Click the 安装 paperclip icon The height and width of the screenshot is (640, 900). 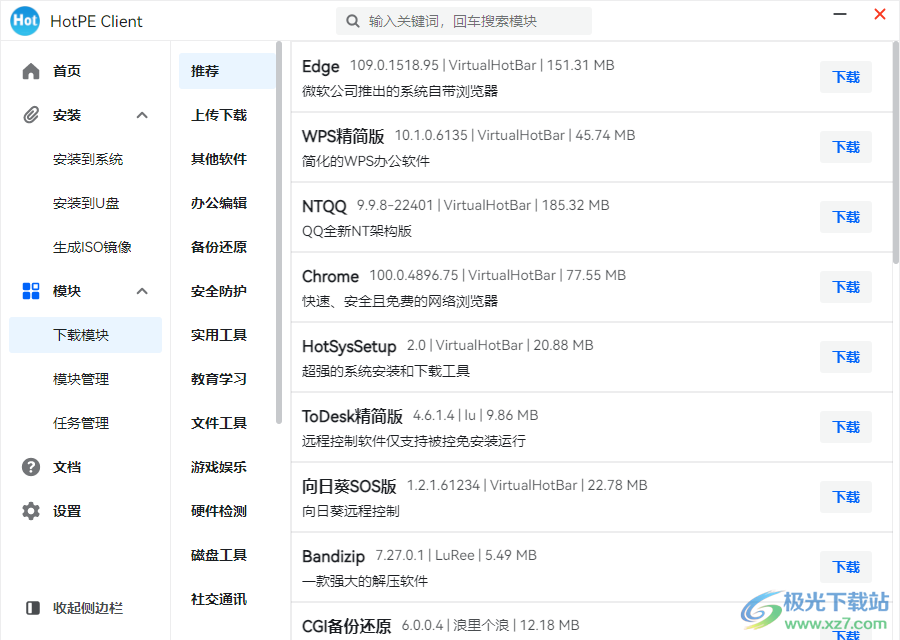click(x=31, y=115)
